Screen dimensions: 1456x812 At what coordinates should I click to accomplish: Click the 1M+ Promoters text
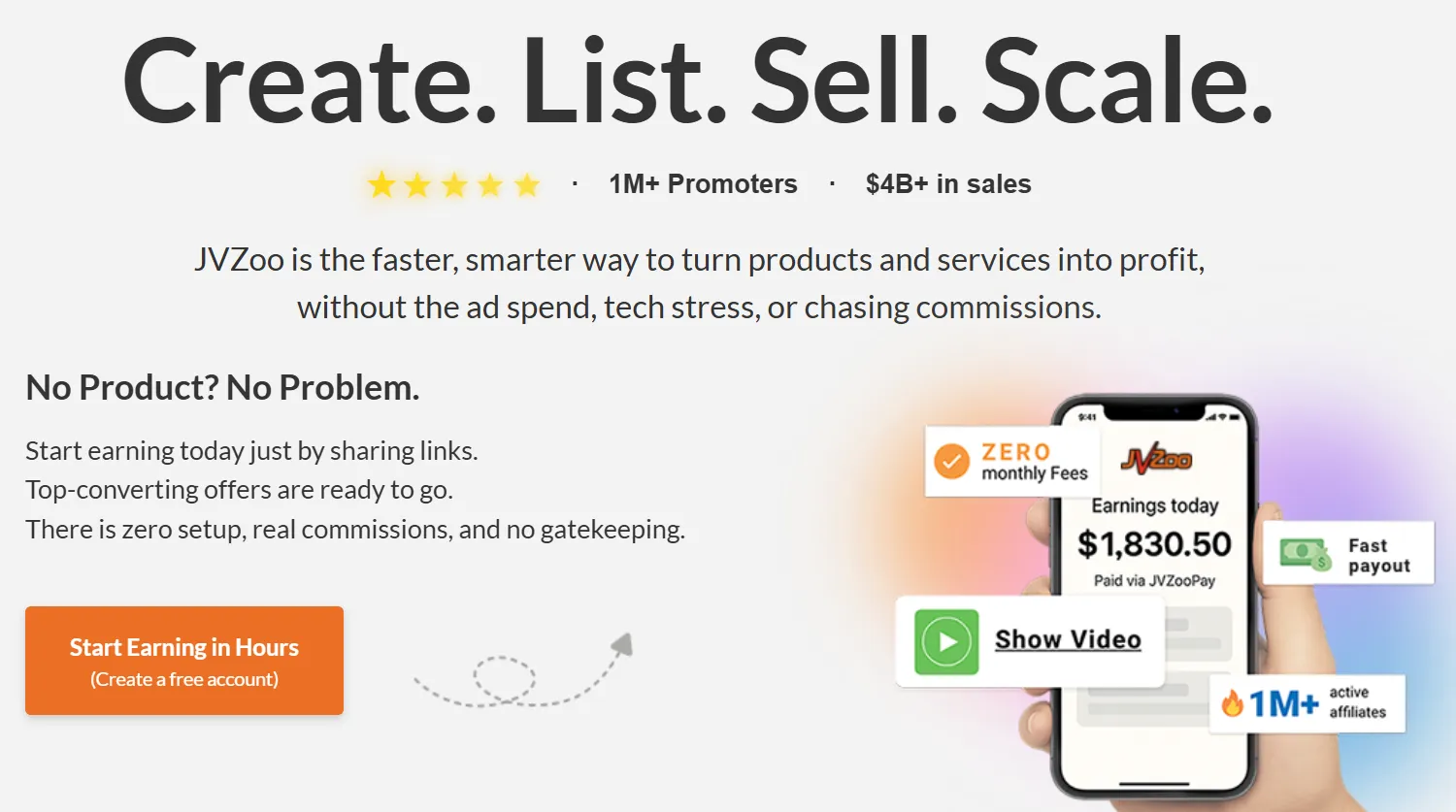pyautogui.click(x=703, y=184)
